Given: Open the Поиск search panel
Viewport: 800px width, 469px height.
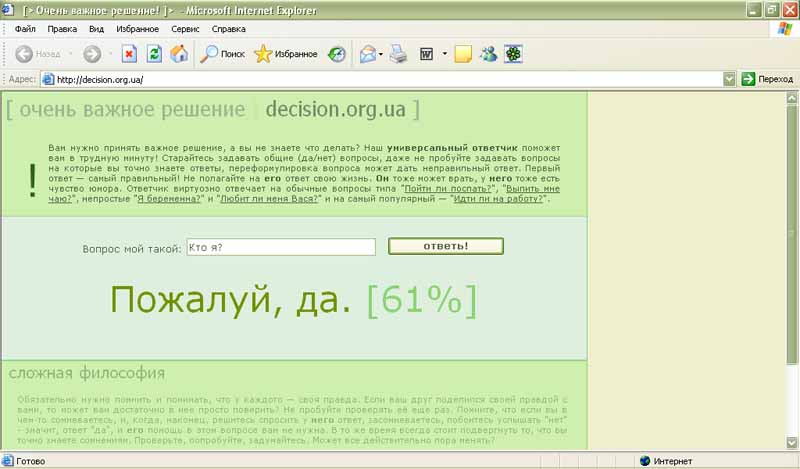Looking at the screenshot, I should click(x=222, y=54).
